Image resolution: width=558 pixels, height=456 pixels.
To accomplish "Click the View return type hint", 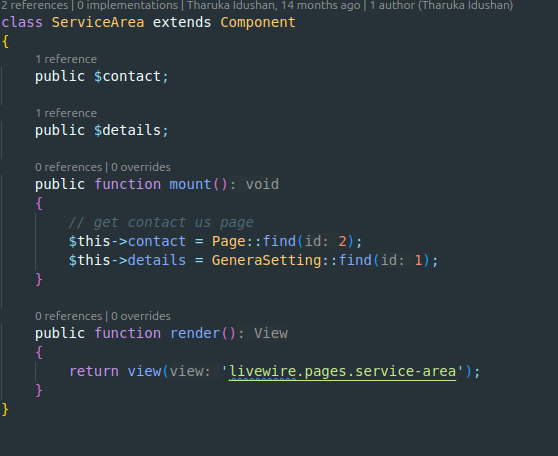I will pos(271,334).
